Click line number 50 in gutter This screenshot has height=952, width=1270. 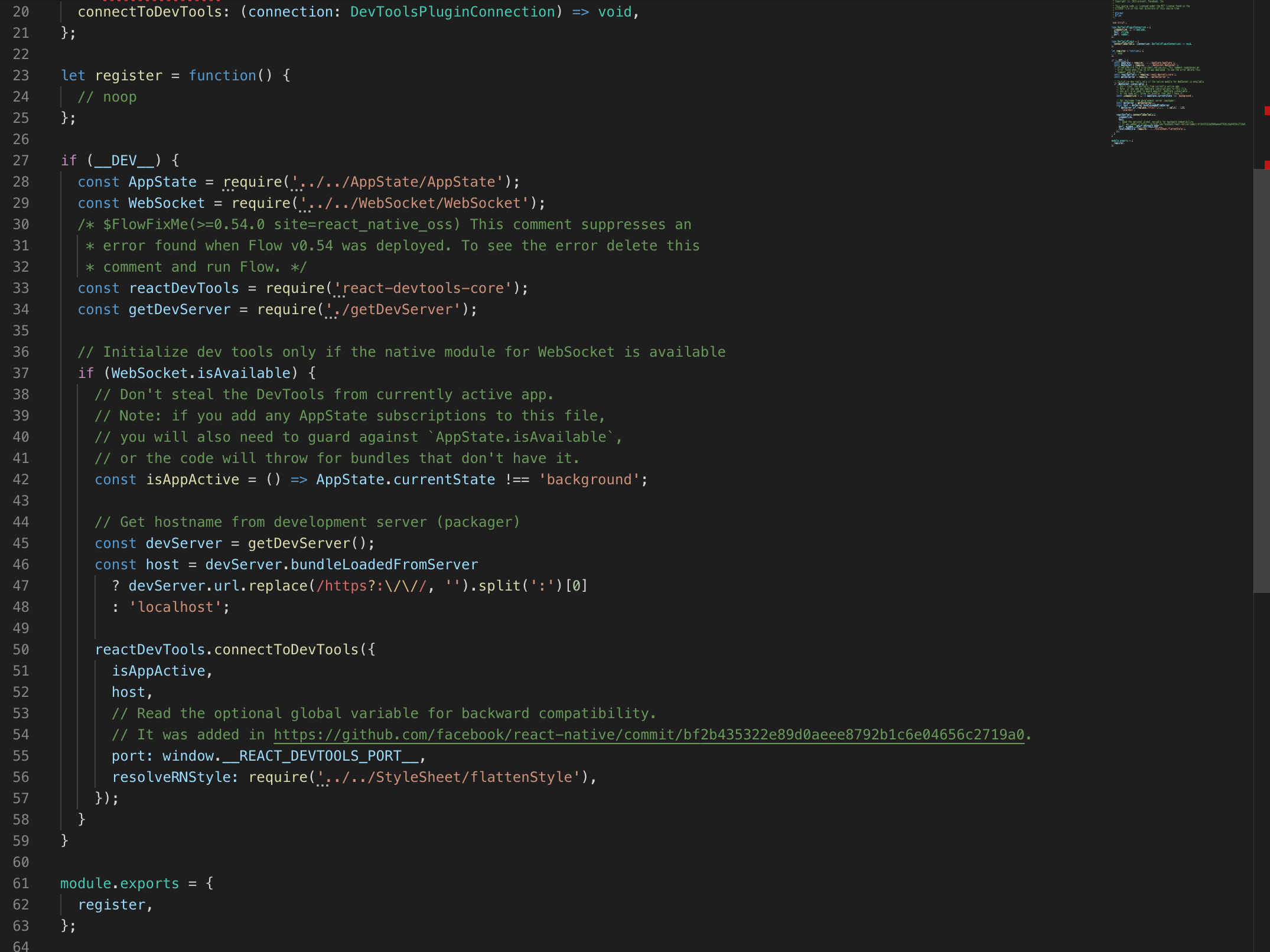coord(21,650)
